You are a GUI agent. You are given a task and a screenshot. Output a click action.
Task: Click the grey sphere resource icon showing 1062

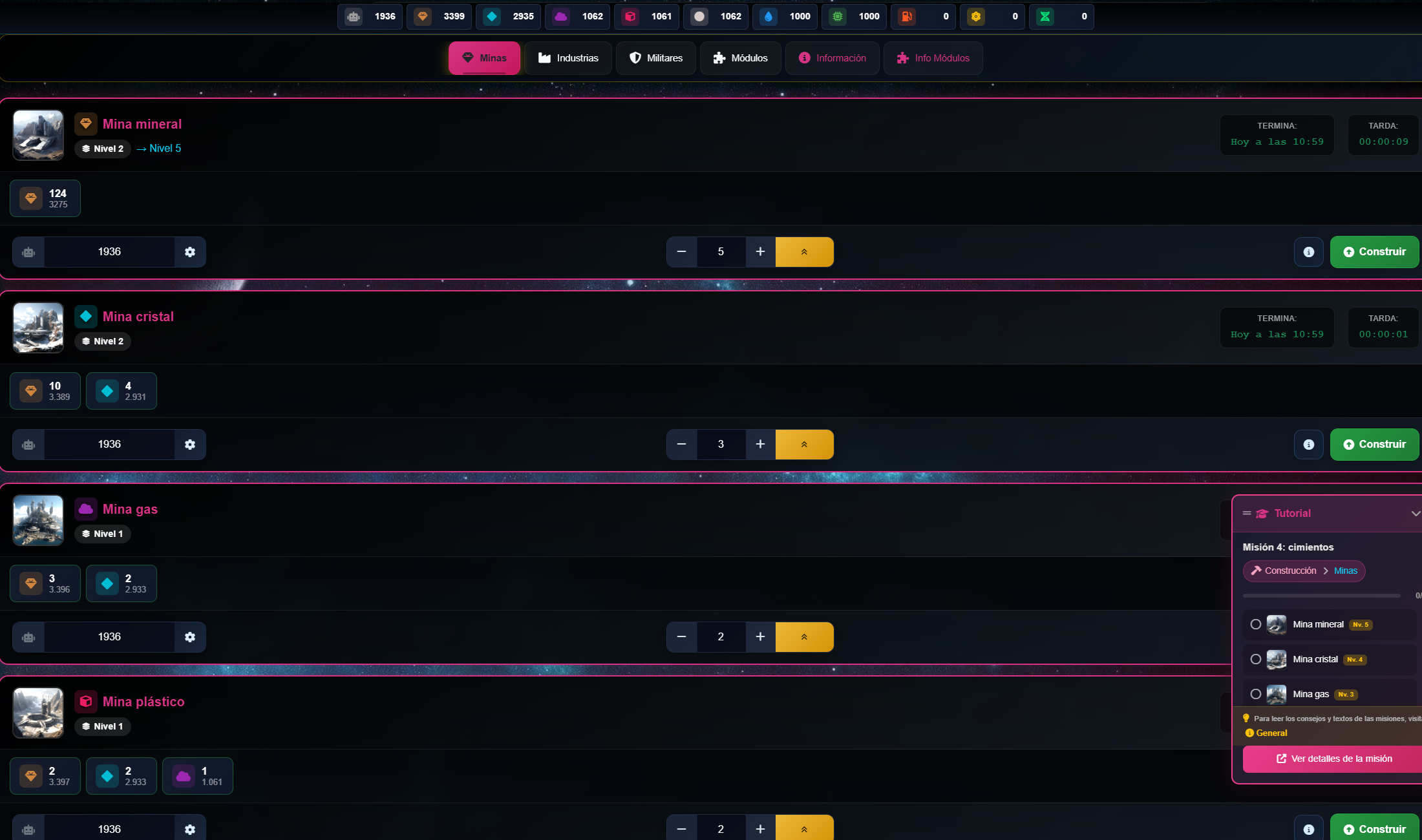699,17
